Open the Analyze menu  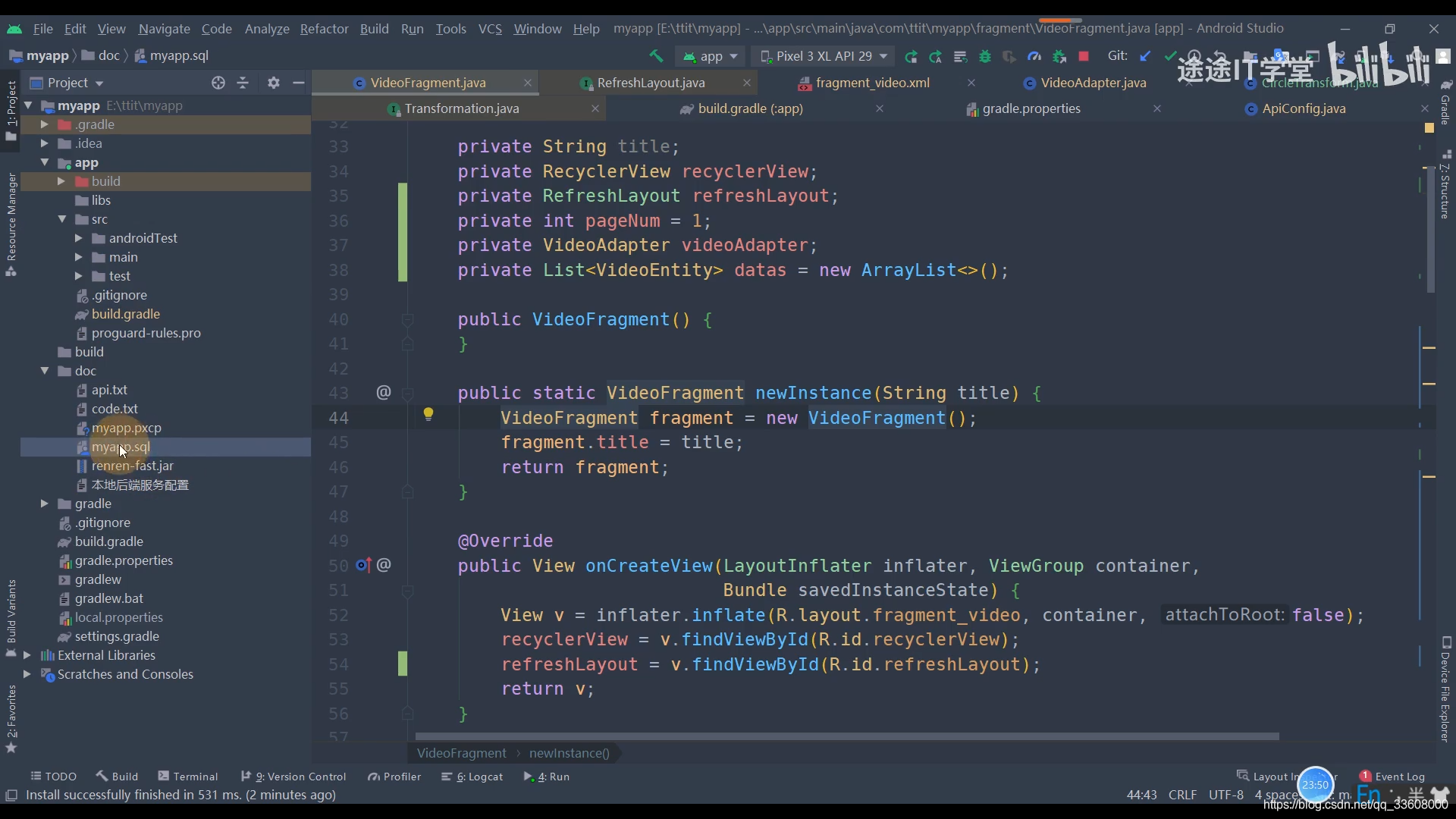click(x=267, y=28)
